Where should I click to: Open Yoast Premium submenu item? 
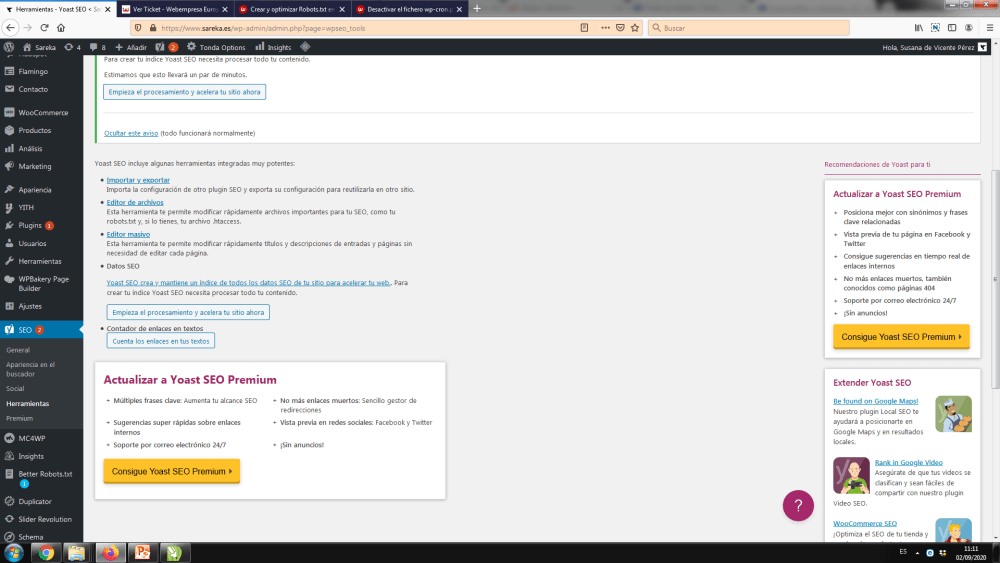[x=19, y=419]
